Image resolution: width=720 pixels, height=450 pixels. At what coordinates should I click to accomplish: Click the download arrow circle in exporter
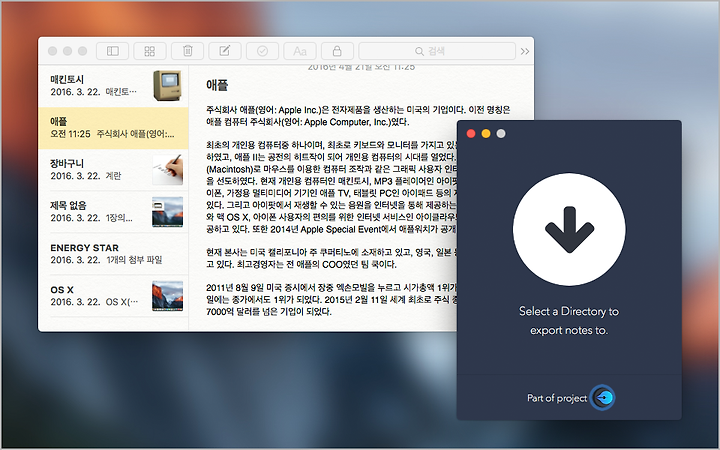(x=569, y=230)
